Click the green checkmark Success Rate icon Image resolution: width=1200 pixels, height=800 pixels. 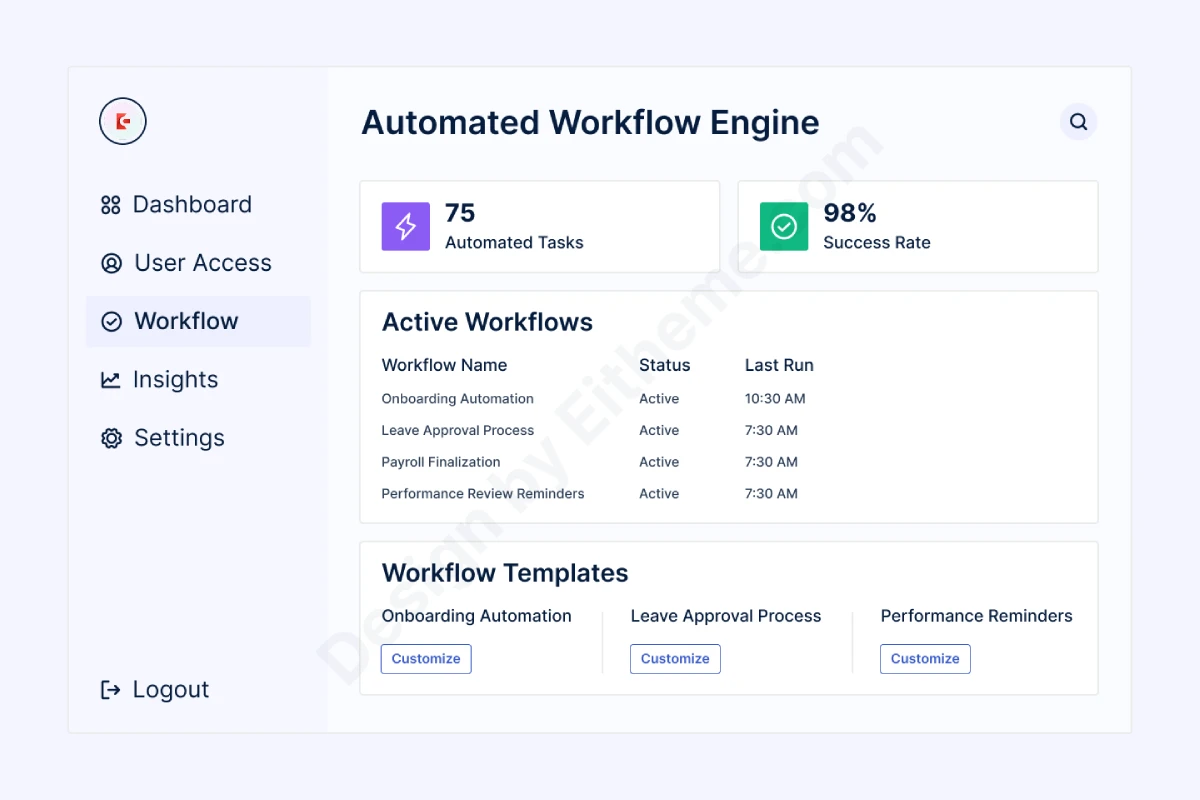[784, 226]
